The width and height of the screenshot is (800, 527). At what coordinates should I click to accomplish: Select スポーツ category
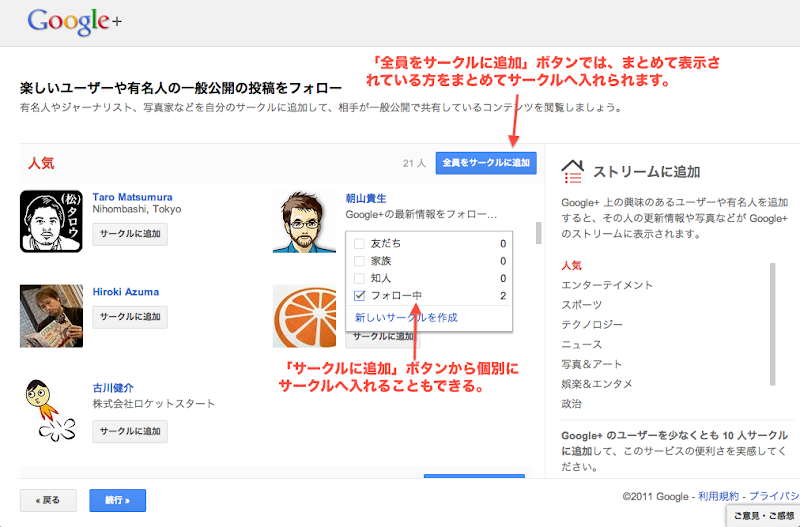582,305
